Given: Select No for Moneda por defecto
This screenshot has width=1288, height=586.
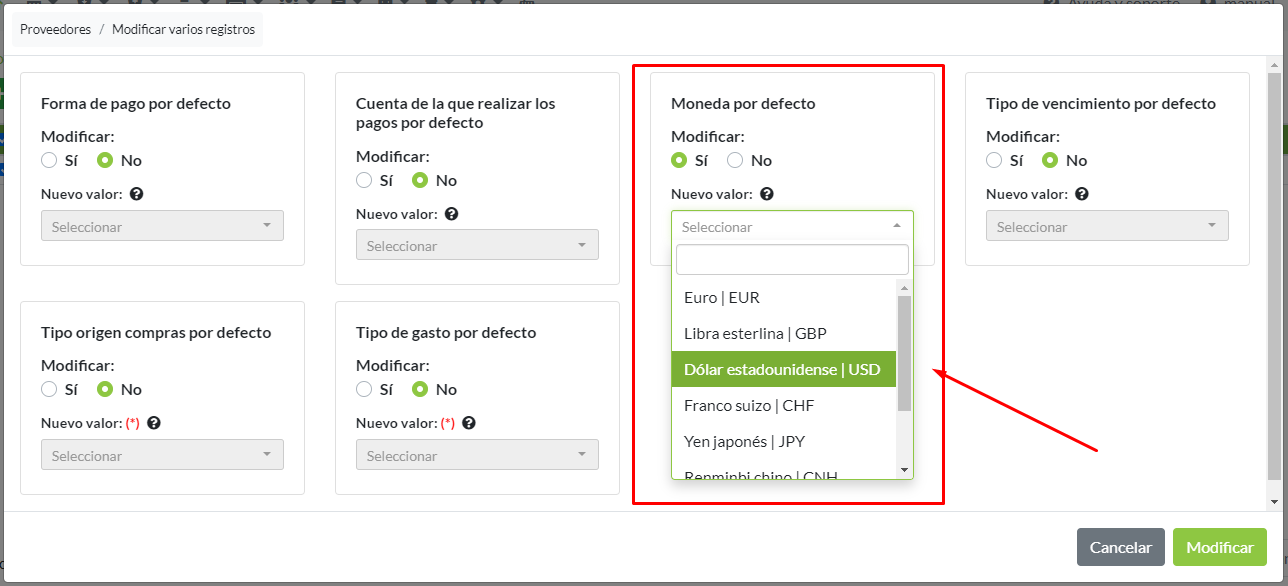Looking at the screenshot, I should [x=735, y=160].
